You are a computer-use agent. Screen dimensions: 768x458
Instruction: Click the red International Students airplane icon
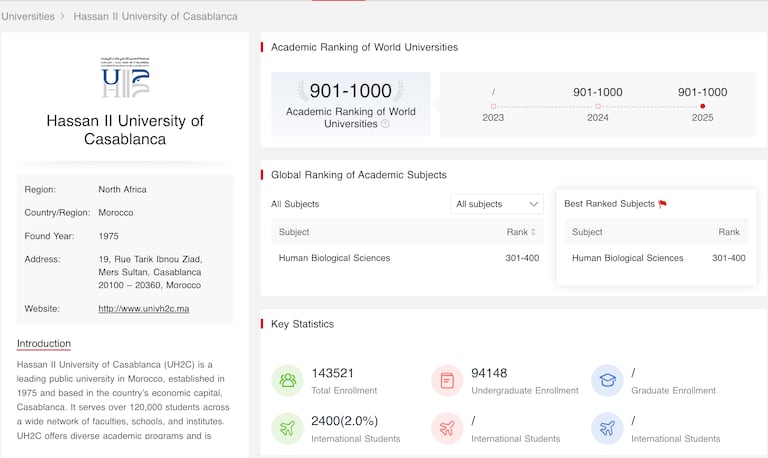(447, 428)
